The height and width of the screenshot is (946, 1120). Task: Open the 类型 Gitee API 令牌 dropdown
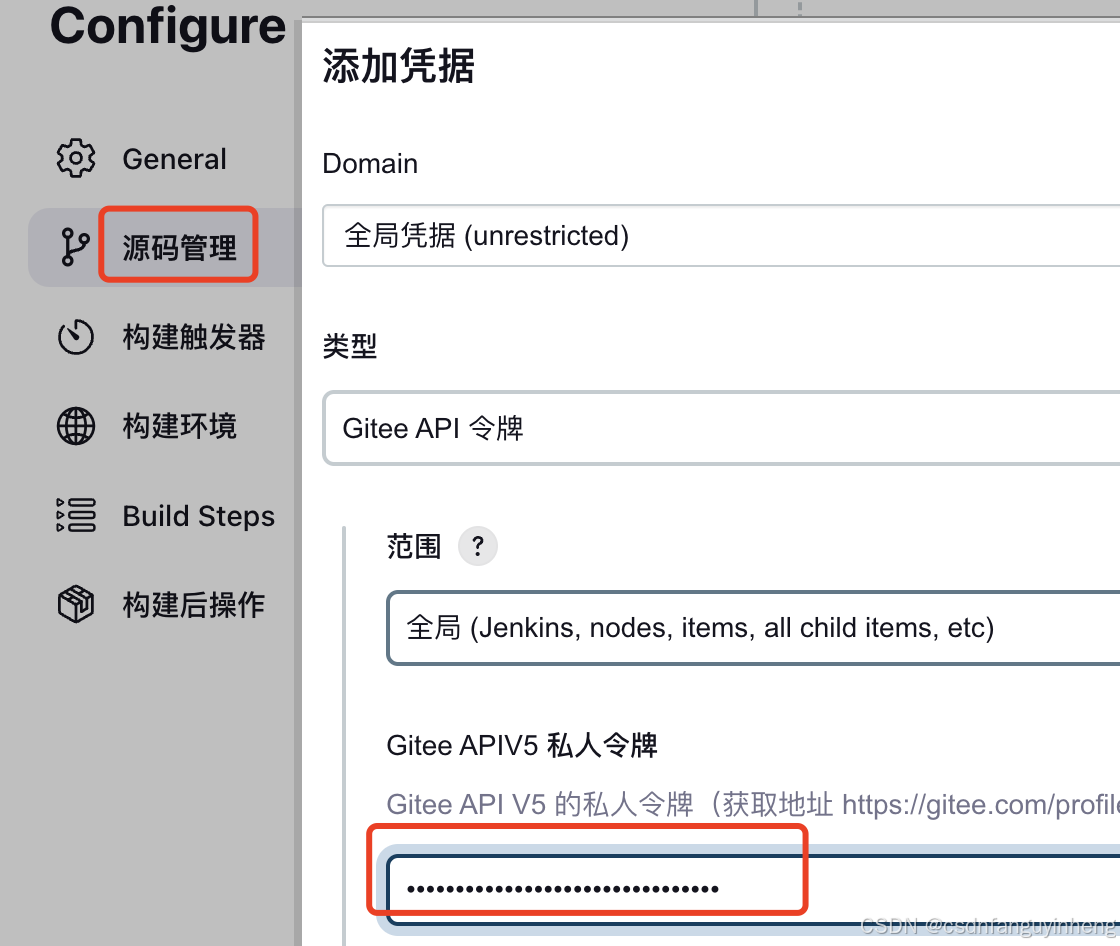[721, 428]
